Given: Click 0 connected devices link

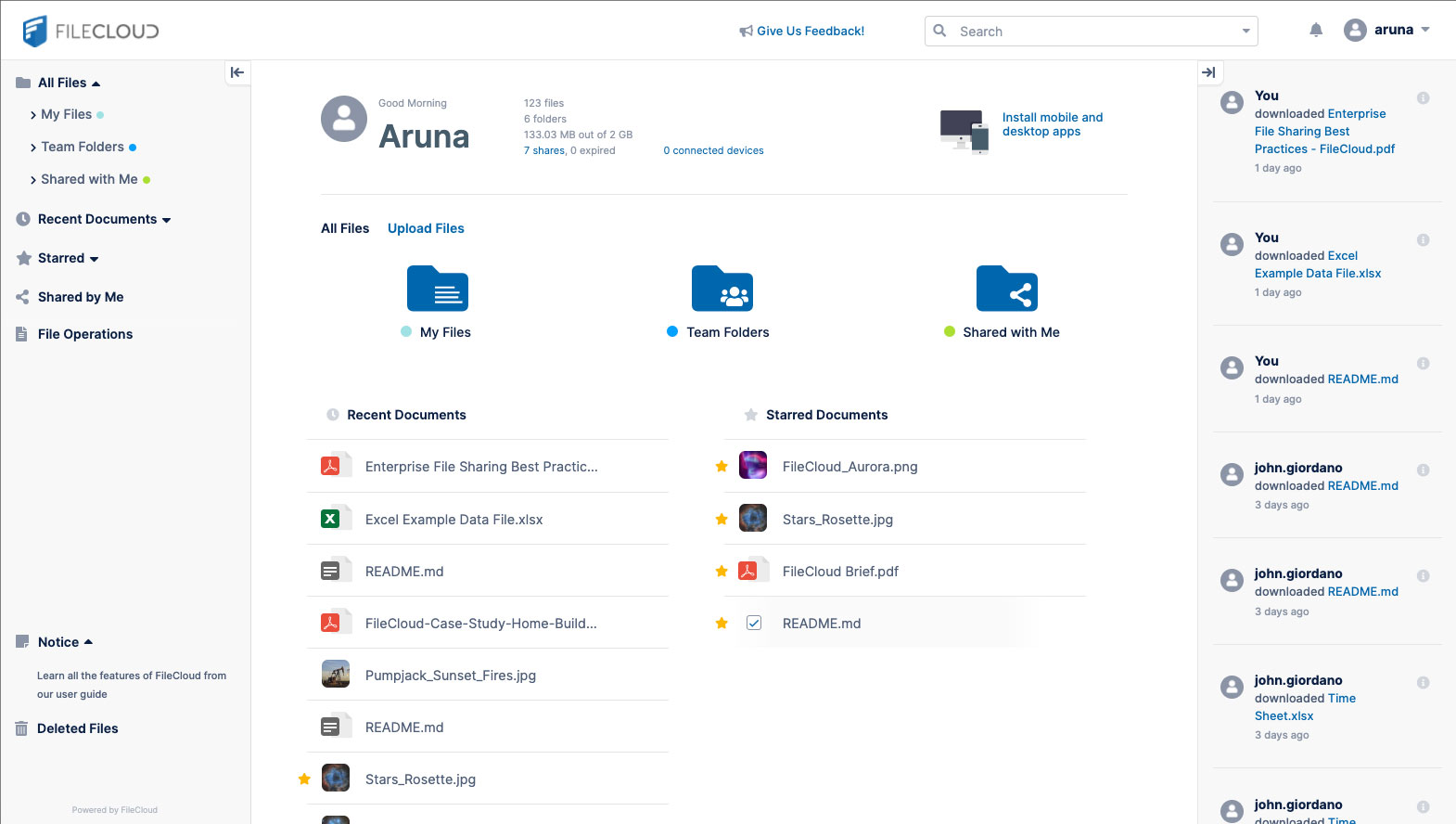Looking at the screenshot, I should (x=713, y=150).
